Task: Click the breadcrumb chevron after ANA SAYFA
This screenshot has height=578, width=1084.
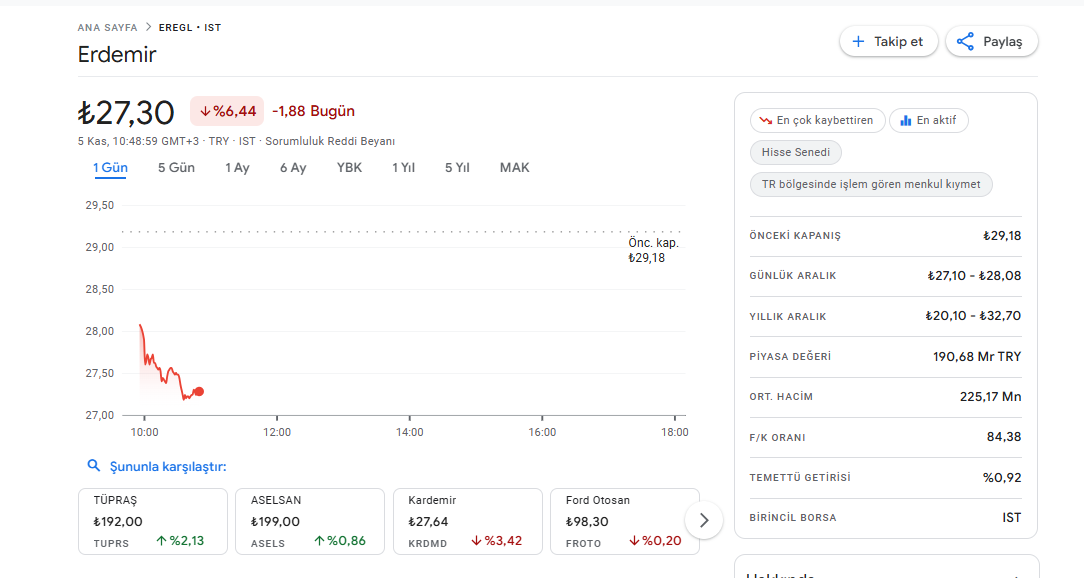Action: point(148,28)
